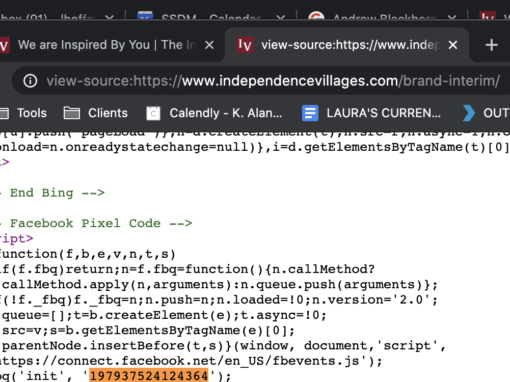
Task: Click the Google Docs bookmark icon
Action: click(x=310, y=113)
